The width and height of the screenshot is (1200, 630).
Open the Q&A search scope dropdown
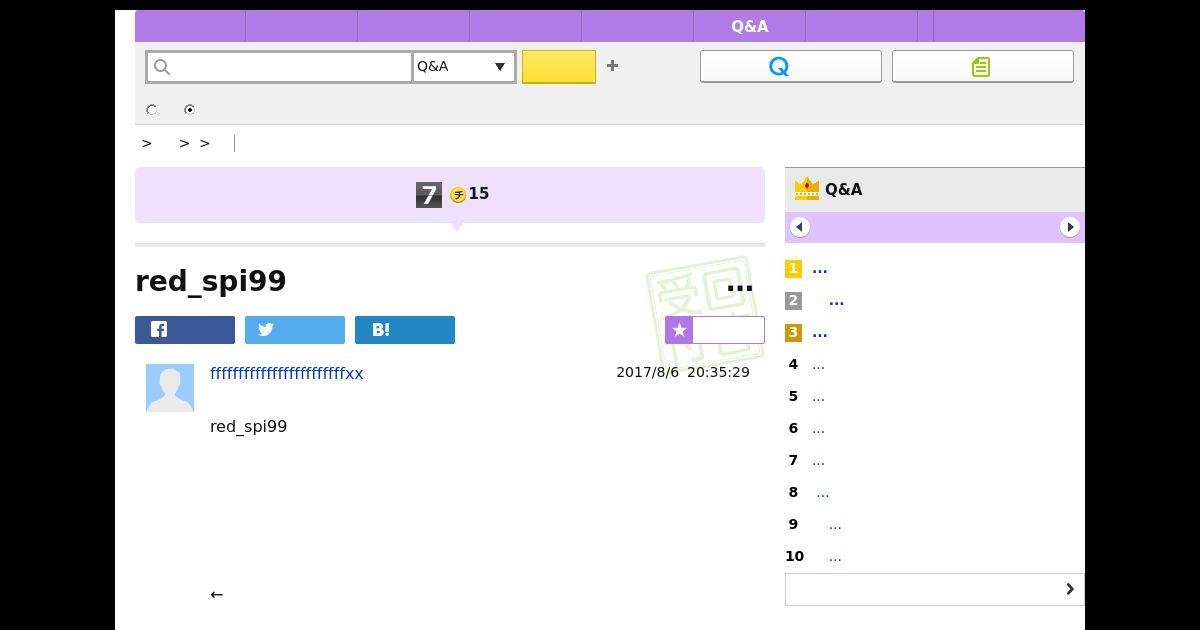(464, 67)
